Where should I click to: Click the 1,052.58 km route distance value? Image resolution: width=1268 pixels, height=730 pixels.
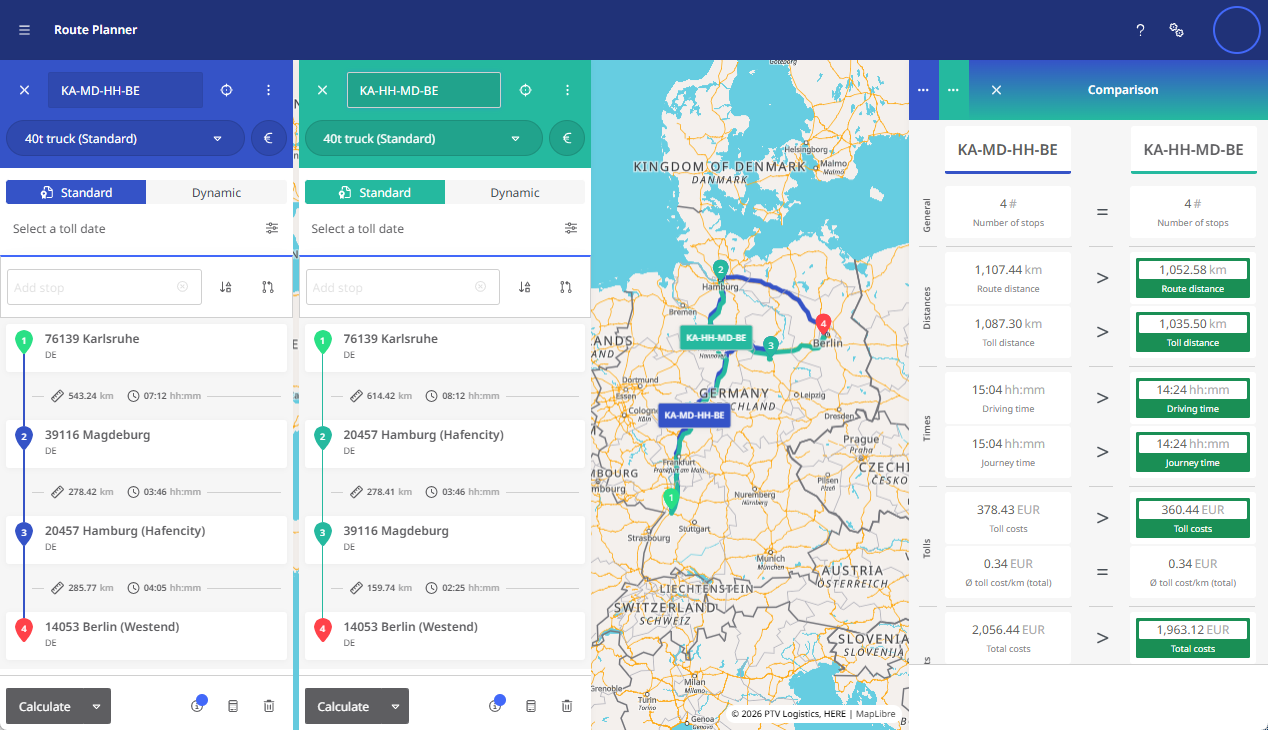1193,270
